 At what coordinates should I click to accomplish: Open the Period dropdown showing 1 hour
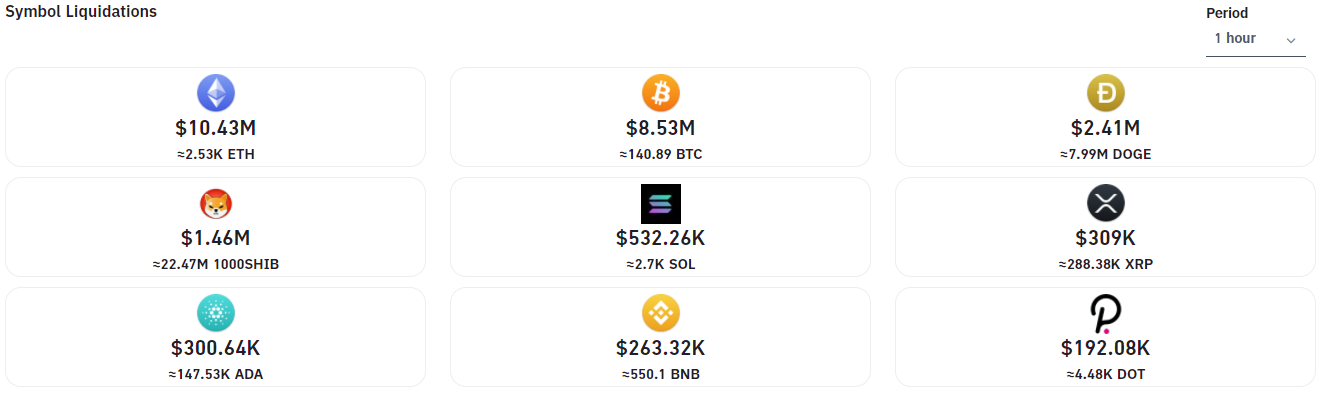[x=1255, y=39]
